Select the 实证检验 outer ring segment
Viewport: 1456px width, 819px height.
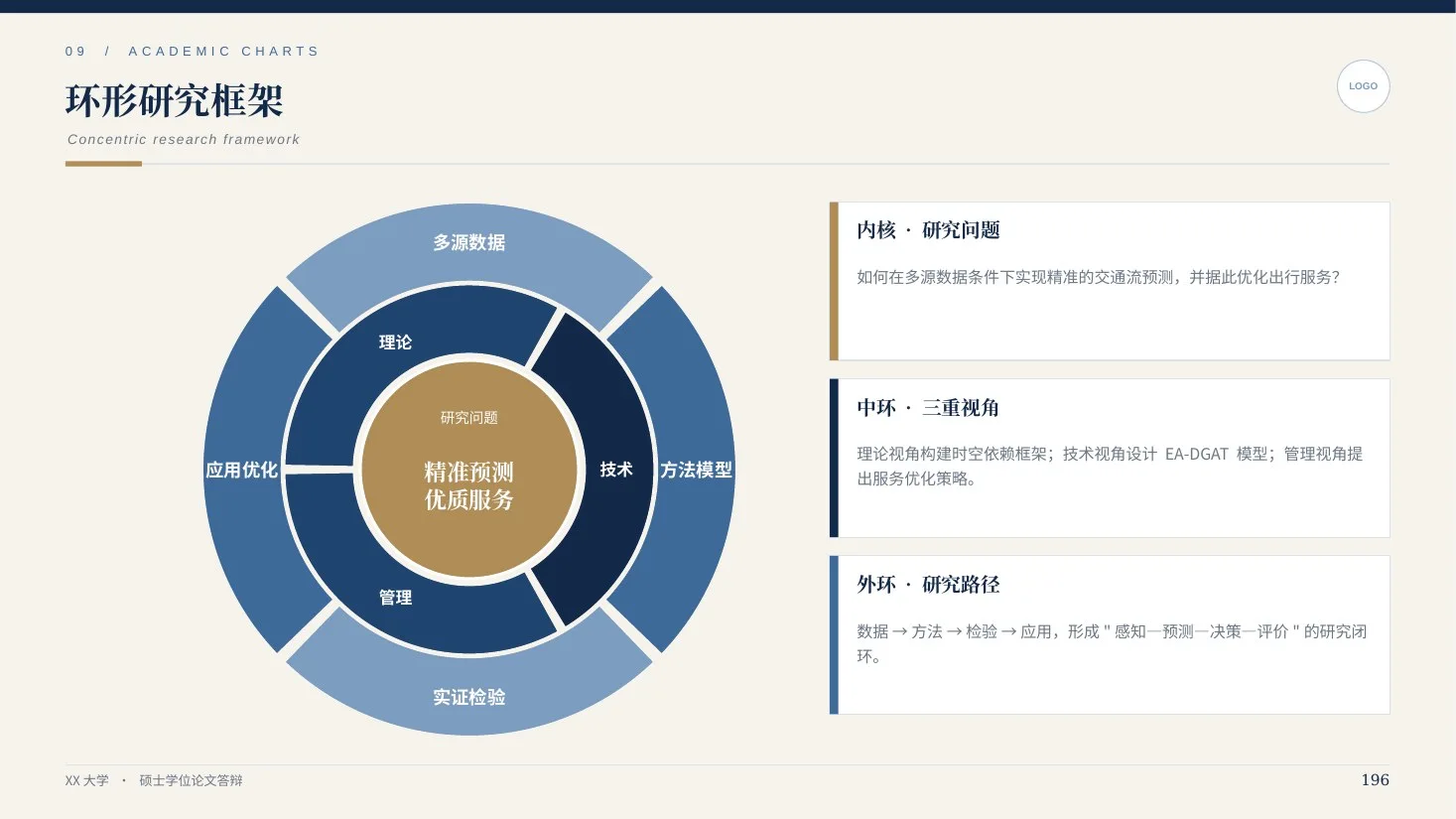click(469, 697)
